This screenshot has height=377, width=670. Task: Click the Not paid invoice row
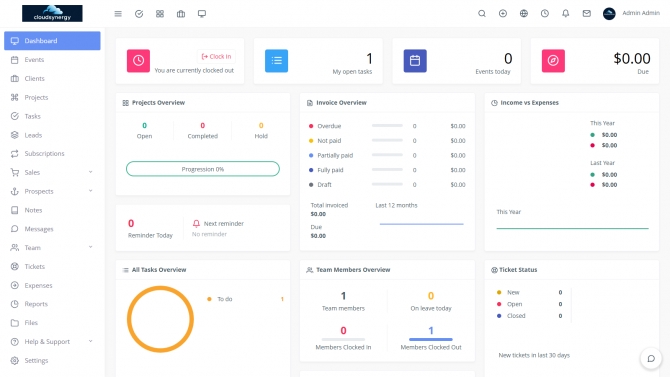click(x=387, y=141)
